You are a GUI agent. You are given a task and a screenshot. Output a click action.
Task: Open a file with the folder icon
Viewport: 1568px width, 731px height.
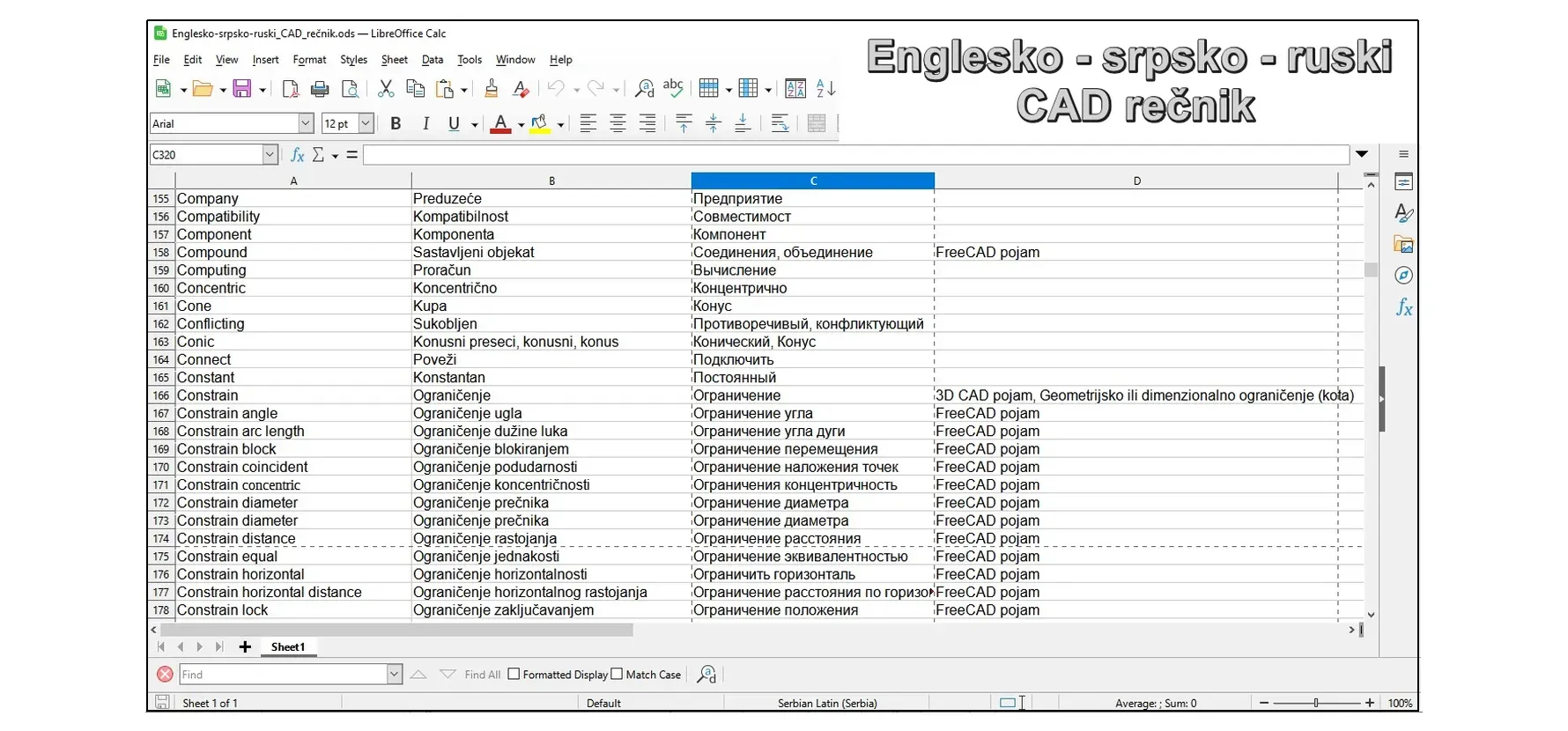pos(203,89)
